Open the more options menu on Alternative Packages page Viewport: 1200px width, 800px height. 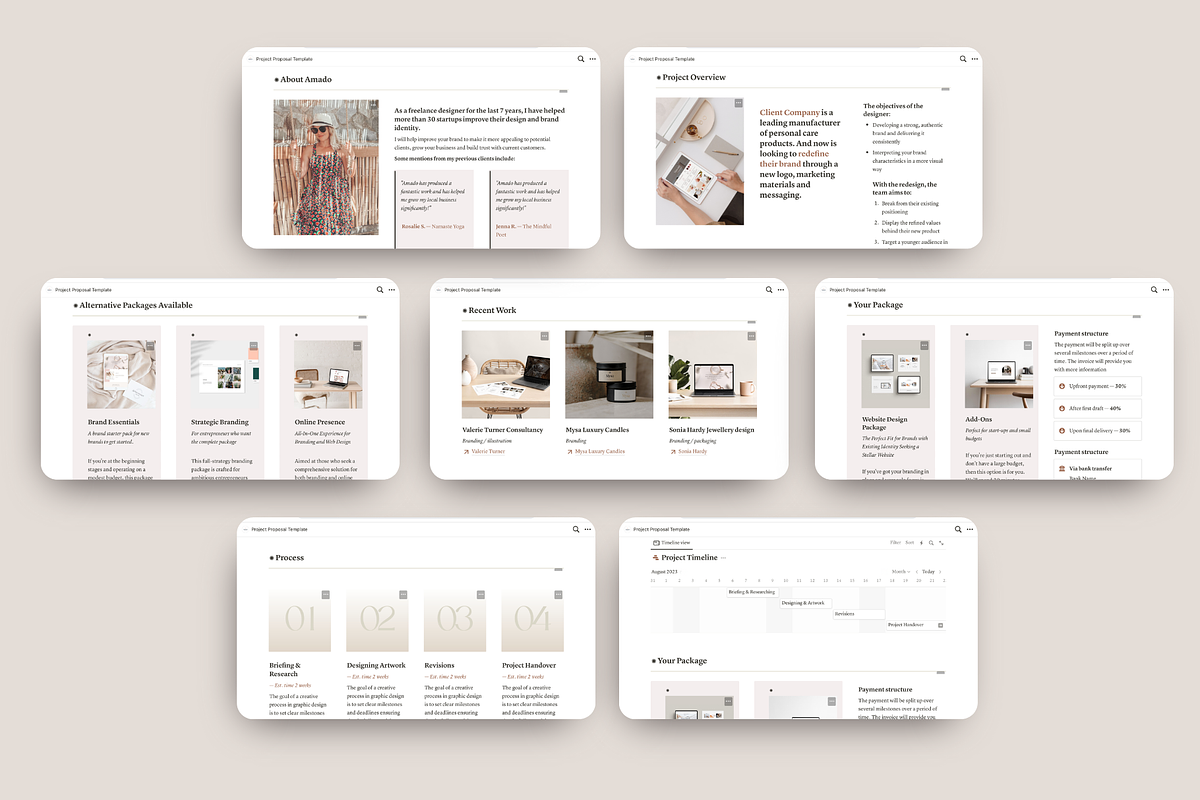click(x=390, y=289)
